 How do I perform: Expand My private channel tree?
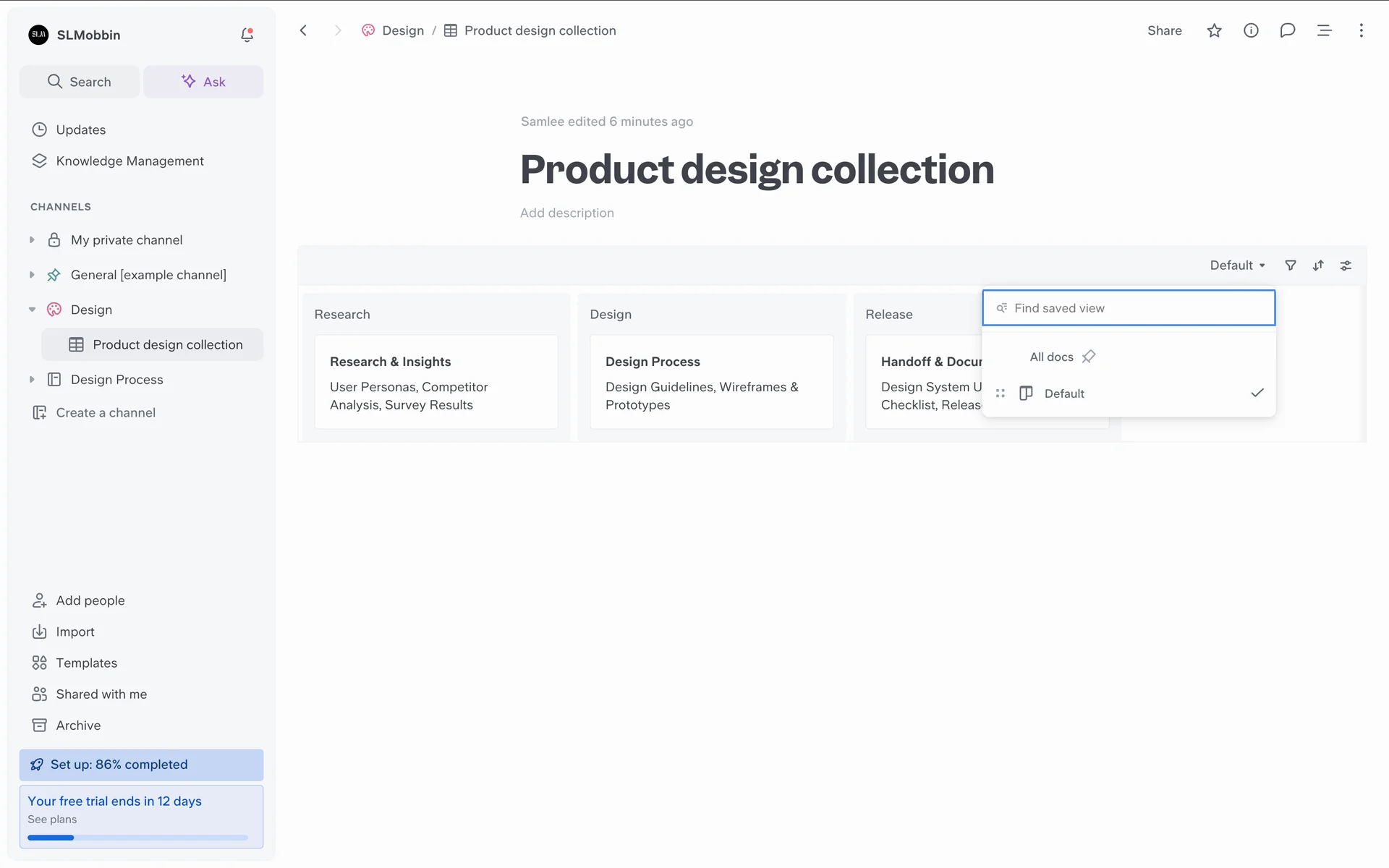[32, 240]
